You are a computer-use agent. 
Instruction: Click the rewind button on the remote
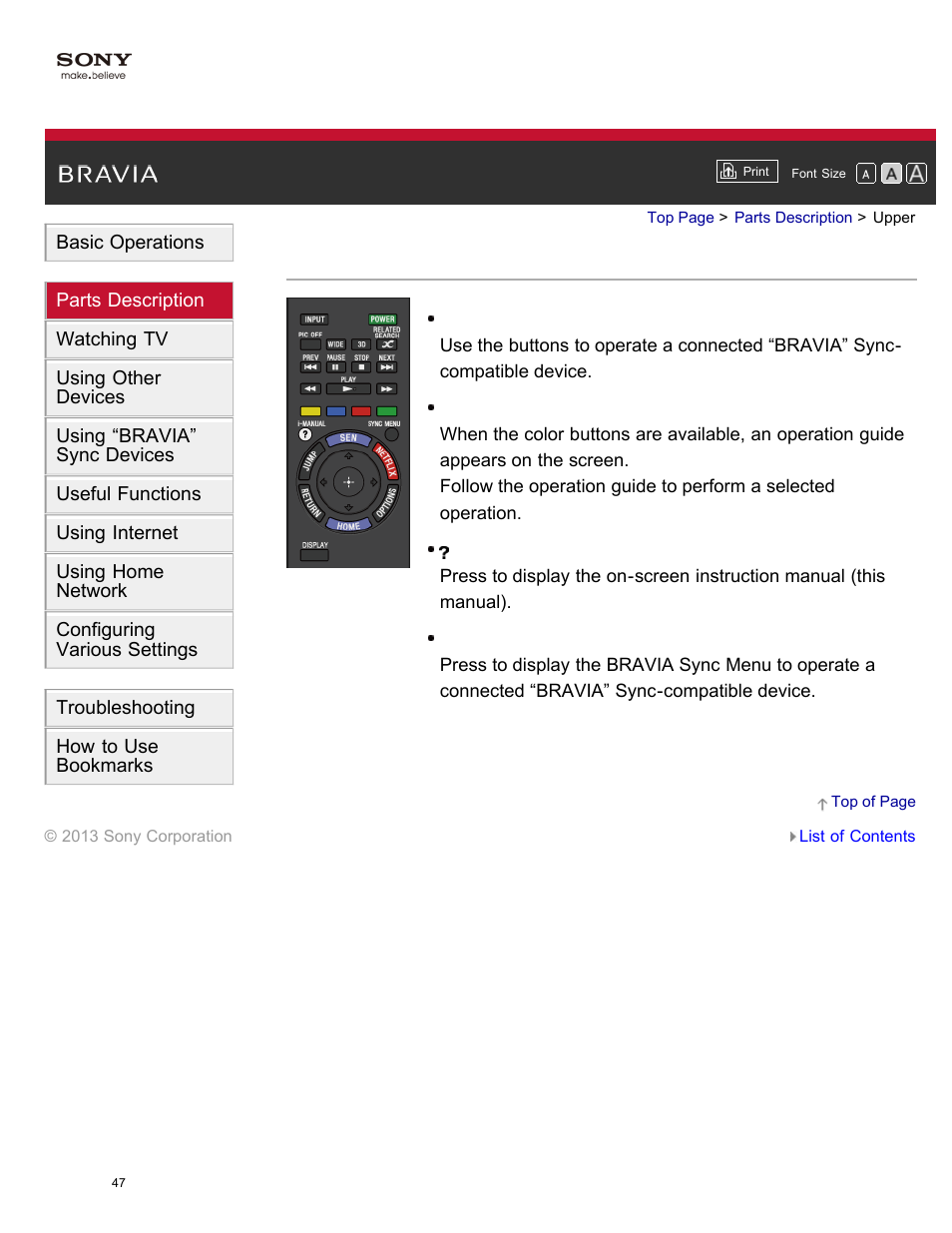pyautogui.click(x=310, y=388)
